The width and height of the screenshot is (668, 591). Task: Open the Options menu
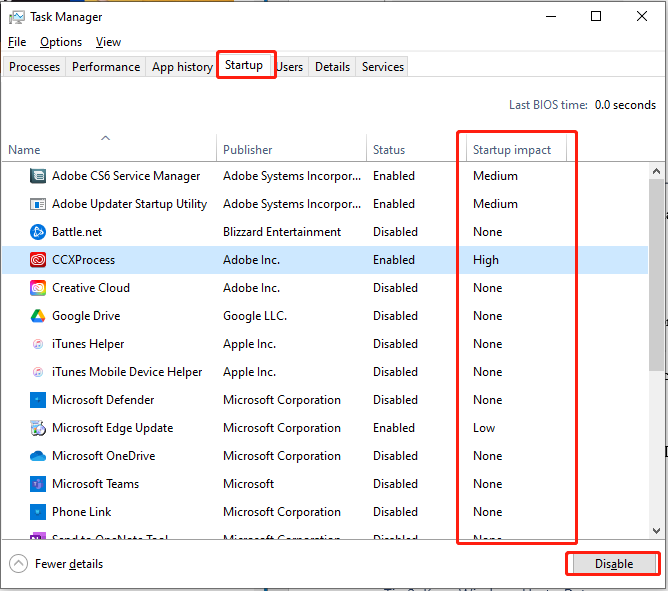pos(61,42)
